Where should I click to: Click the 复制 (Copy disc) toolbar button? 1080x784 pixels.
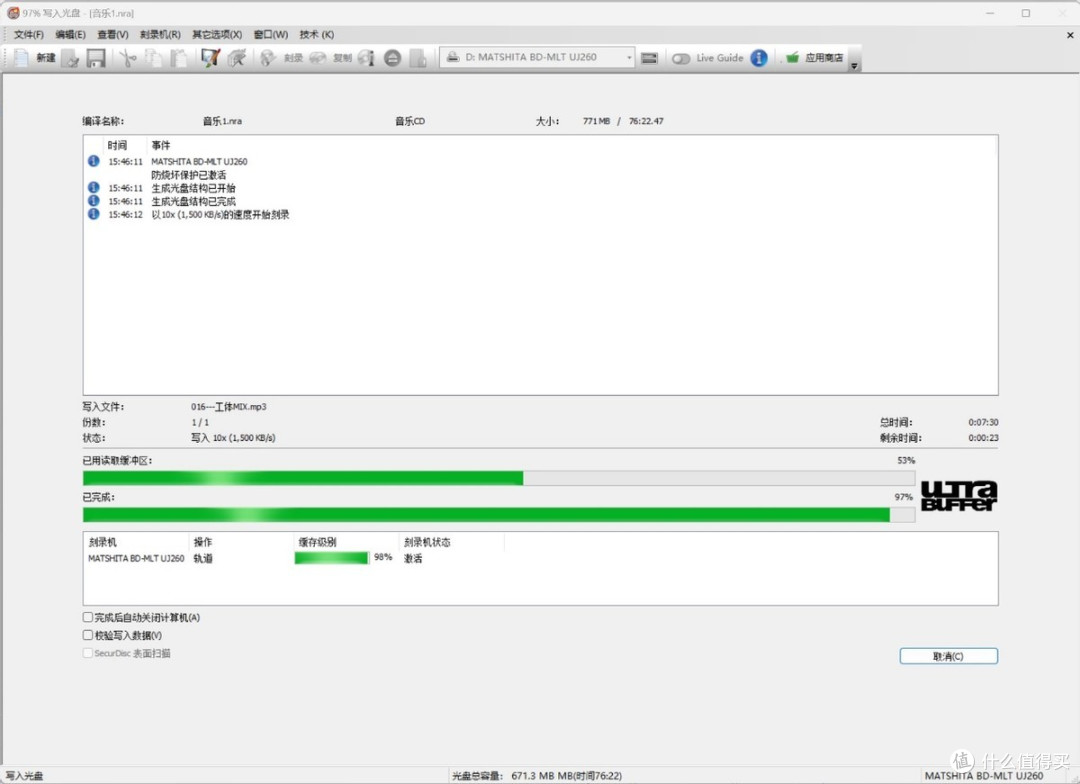[330, 58]
